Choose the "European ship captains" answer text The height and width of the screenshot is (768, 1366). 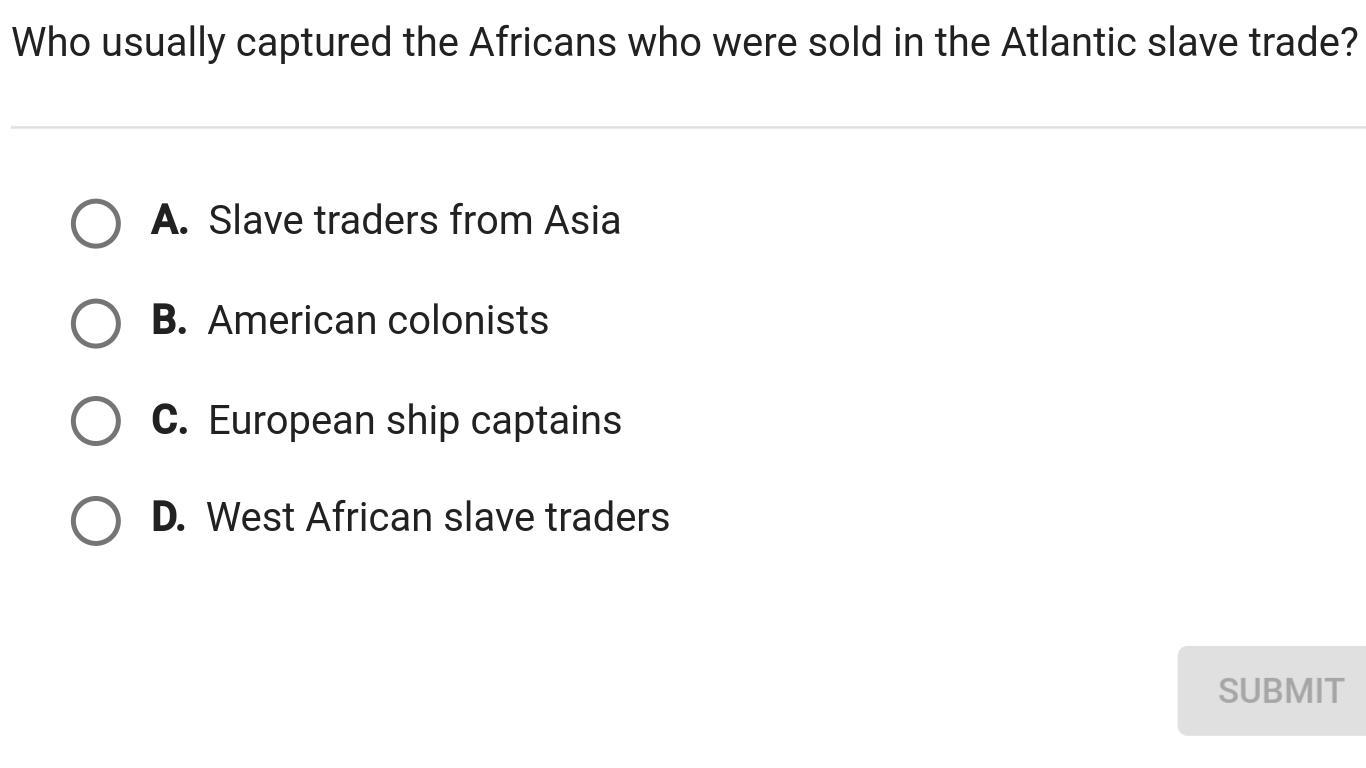pyautogui.click(x=415, y=420)
